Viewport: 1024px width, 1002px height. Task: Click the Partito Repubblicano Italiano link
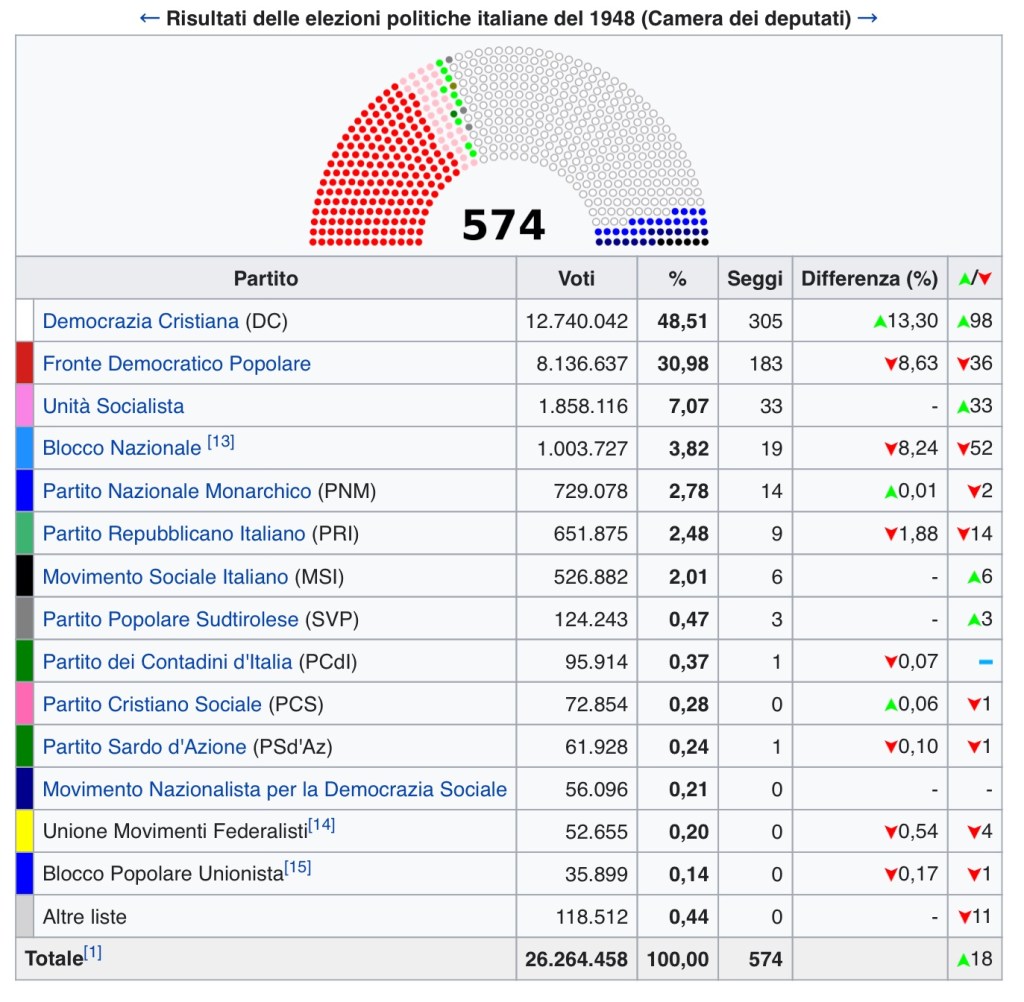coord(173,534)
